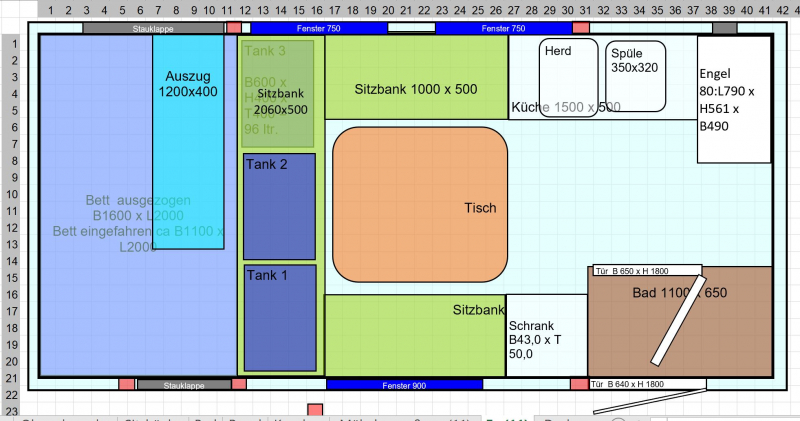Select the brown Bad 1100 x 650 shape
Image resolution: width=800 pixels, height=421 pixels.
pyautogui.click(x=680, y=321)
